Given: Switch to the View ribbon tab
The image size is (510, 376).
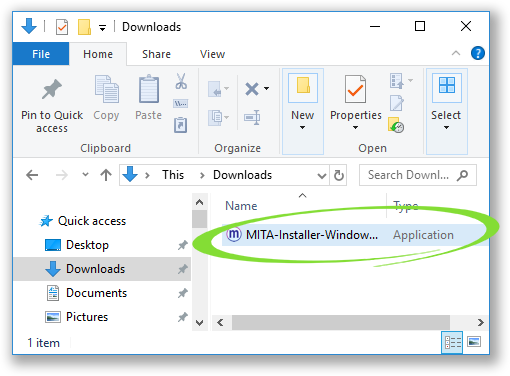Looking at the screenshot, I should [x=212, y=54].
